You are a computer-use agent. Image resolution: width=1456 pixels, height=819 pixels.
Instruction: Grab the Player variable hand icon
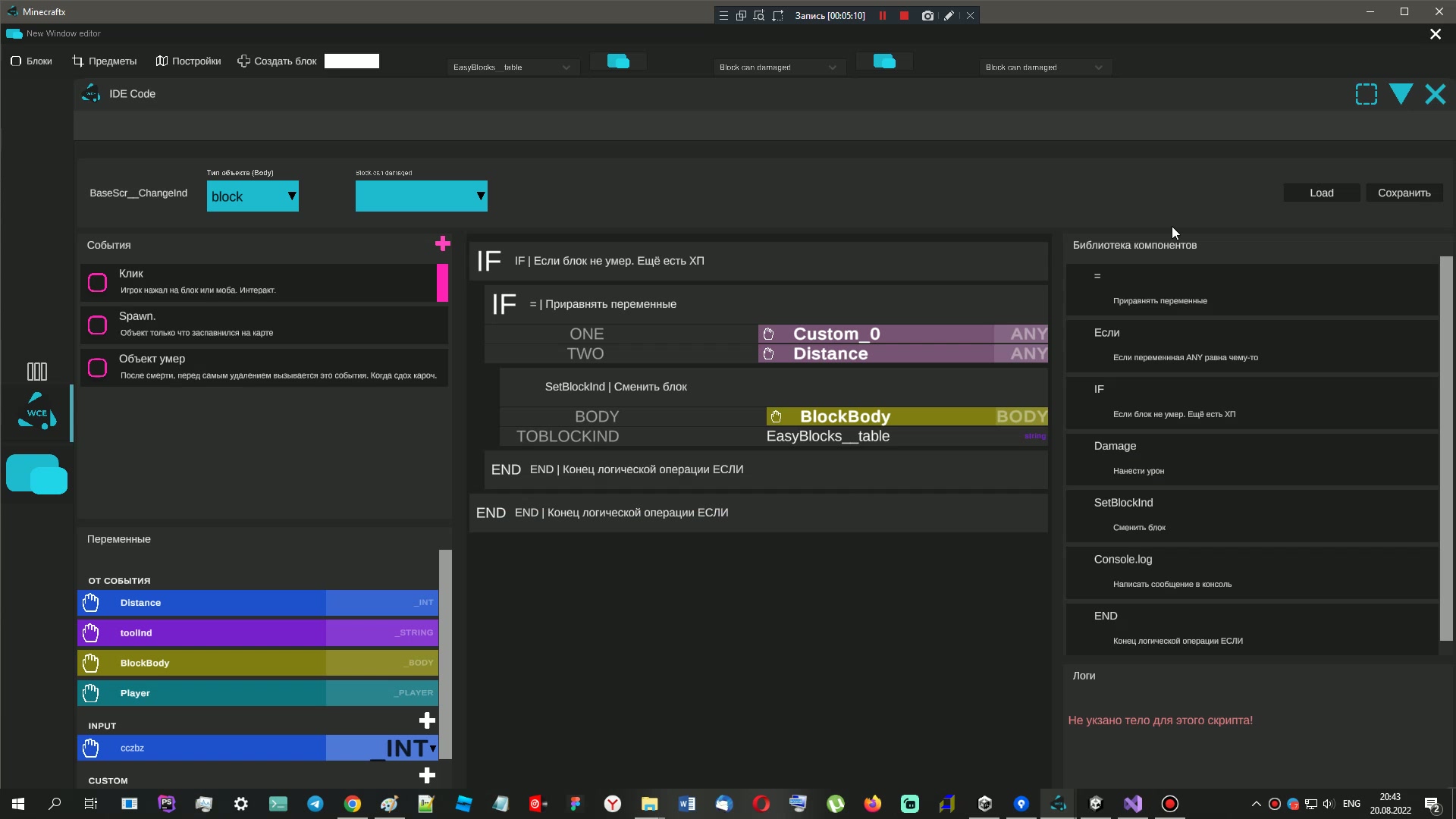pos(90,693)
